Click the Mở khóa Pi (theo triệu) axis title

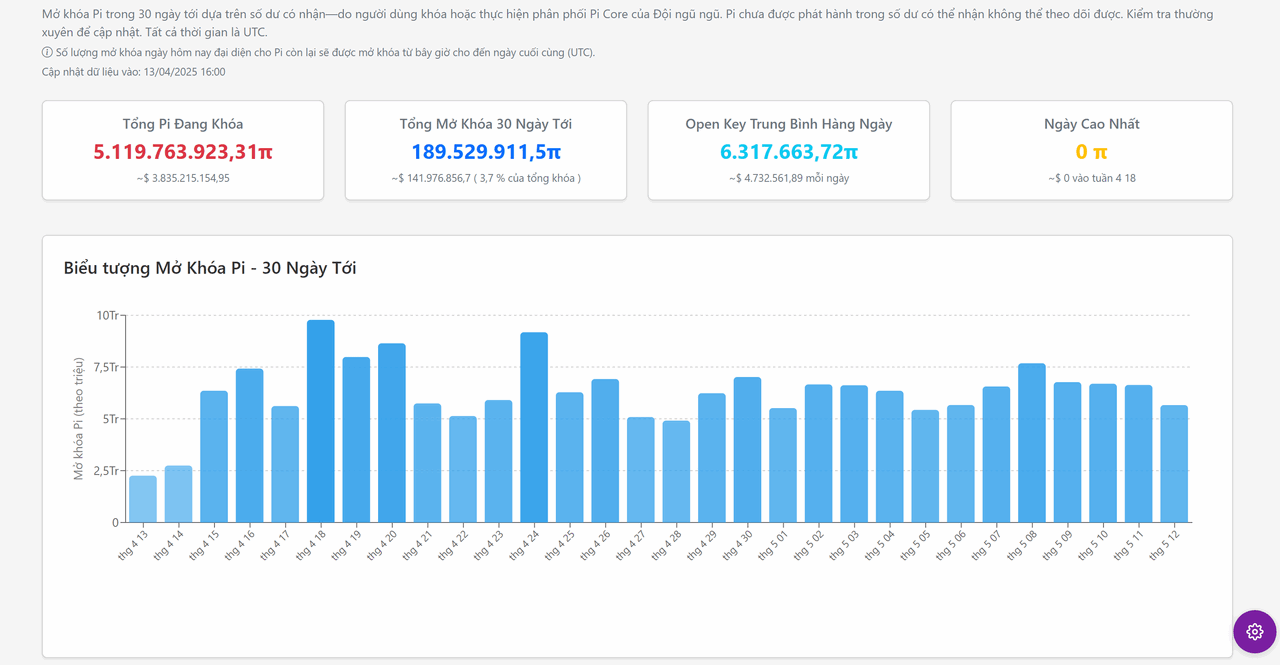(x=78, y=418)
